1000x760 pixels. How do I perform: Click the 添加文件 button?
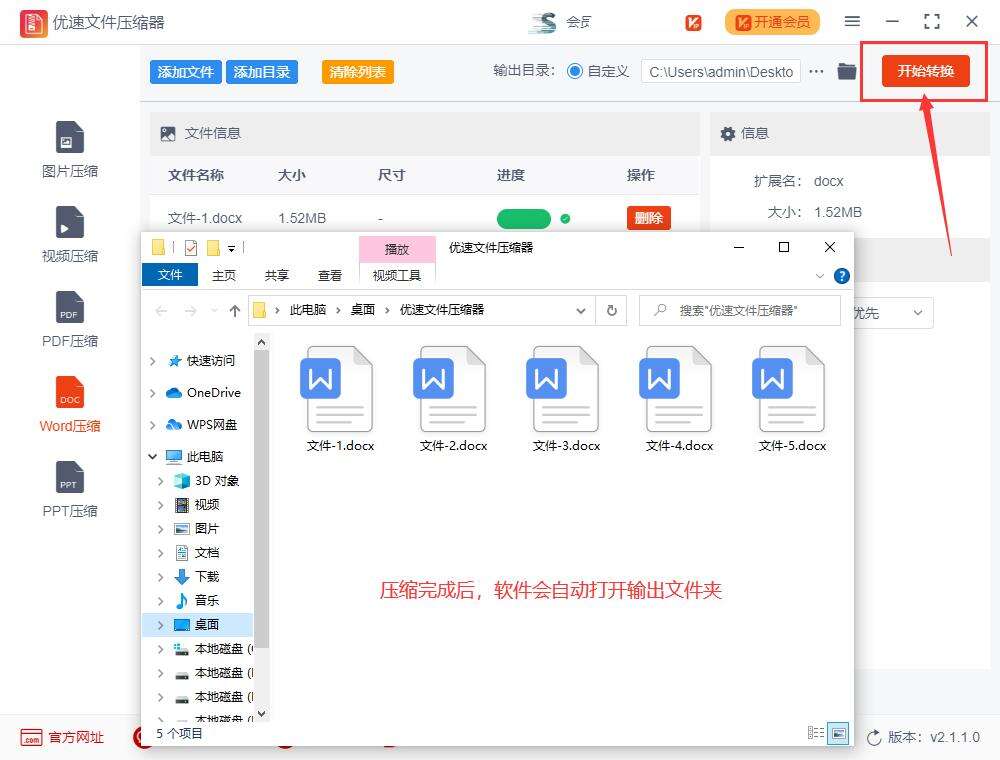coord(185,71)
